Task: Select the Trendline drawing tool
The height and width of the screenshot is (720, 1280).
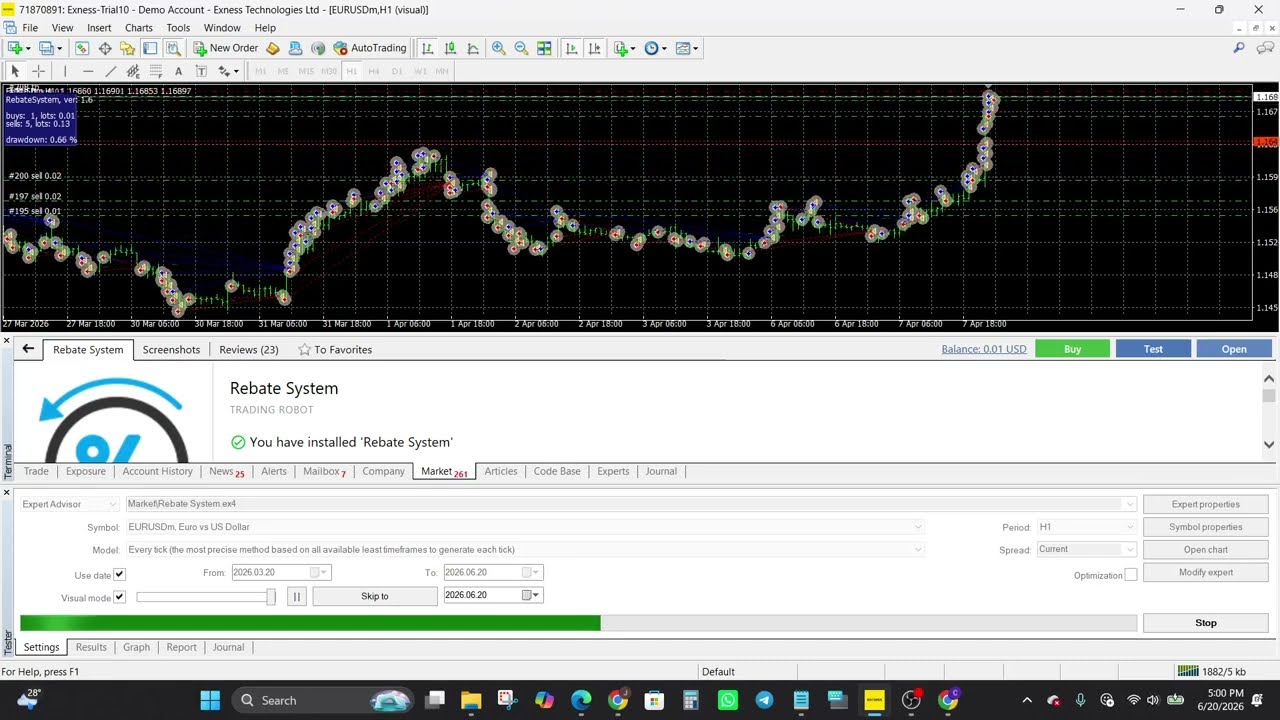Action: [x=110, y=71]
